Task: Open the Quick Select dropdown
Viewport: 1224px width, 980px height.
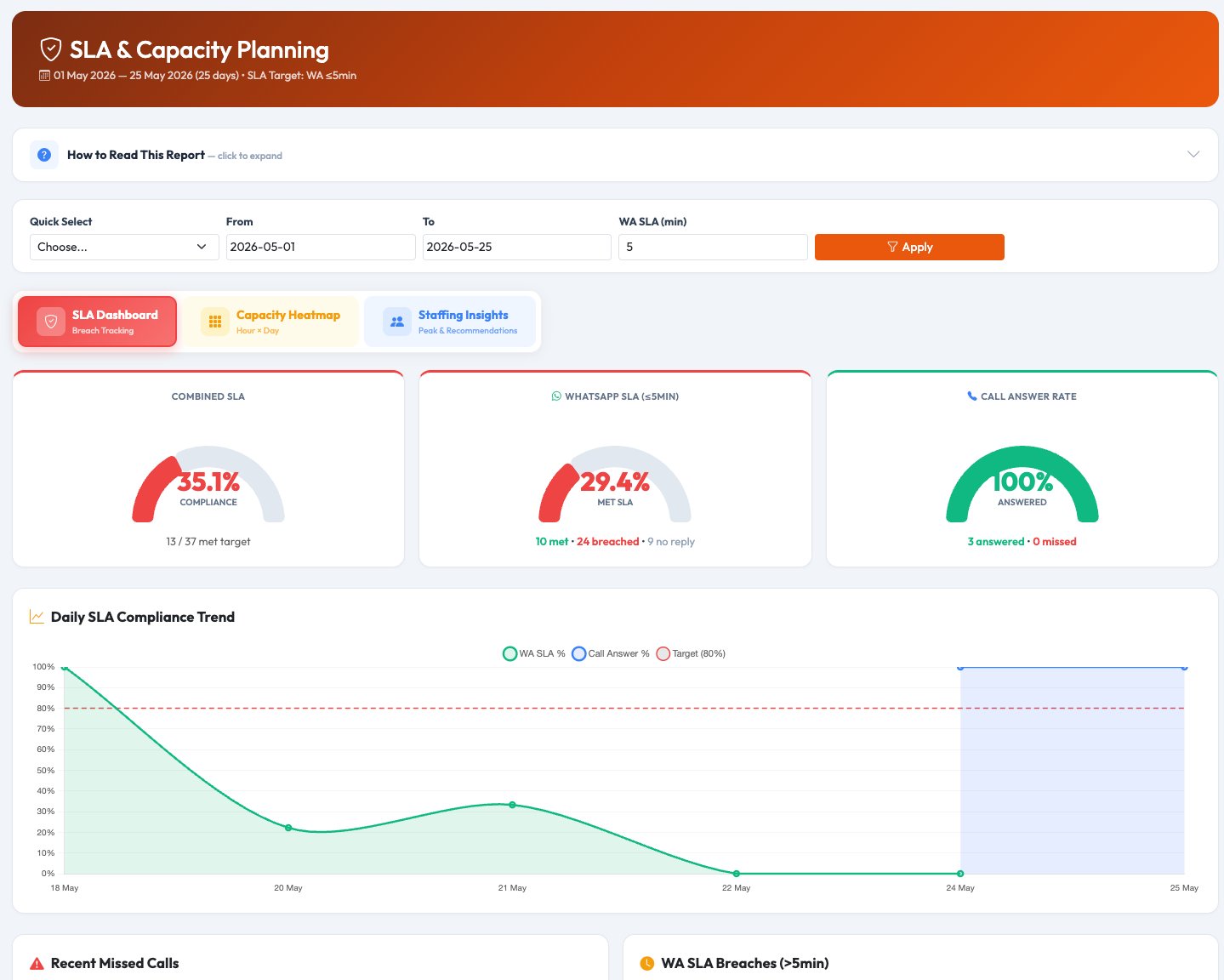Action: (123, 247)
